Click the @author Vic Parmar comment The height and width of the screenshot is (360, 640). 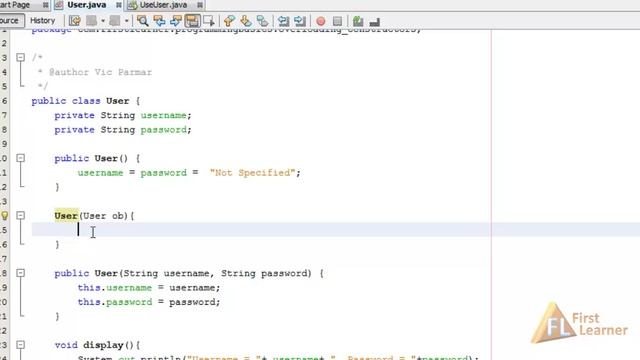[100, 72]
